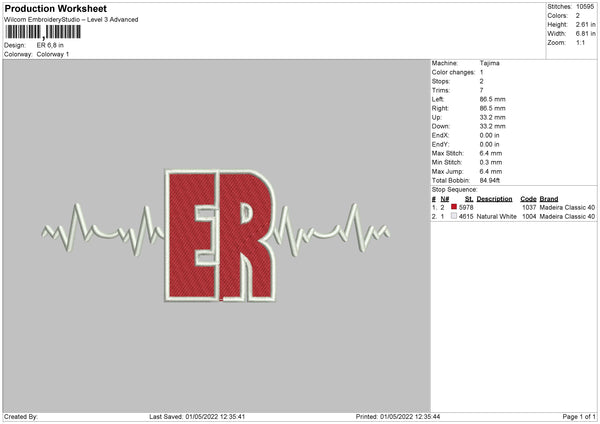Image resolution: width=600 pixels, height=424 pixels.
Task: Click stitch count '5978' in row 1
Action: pyautogui.click(x=466, y=207)
